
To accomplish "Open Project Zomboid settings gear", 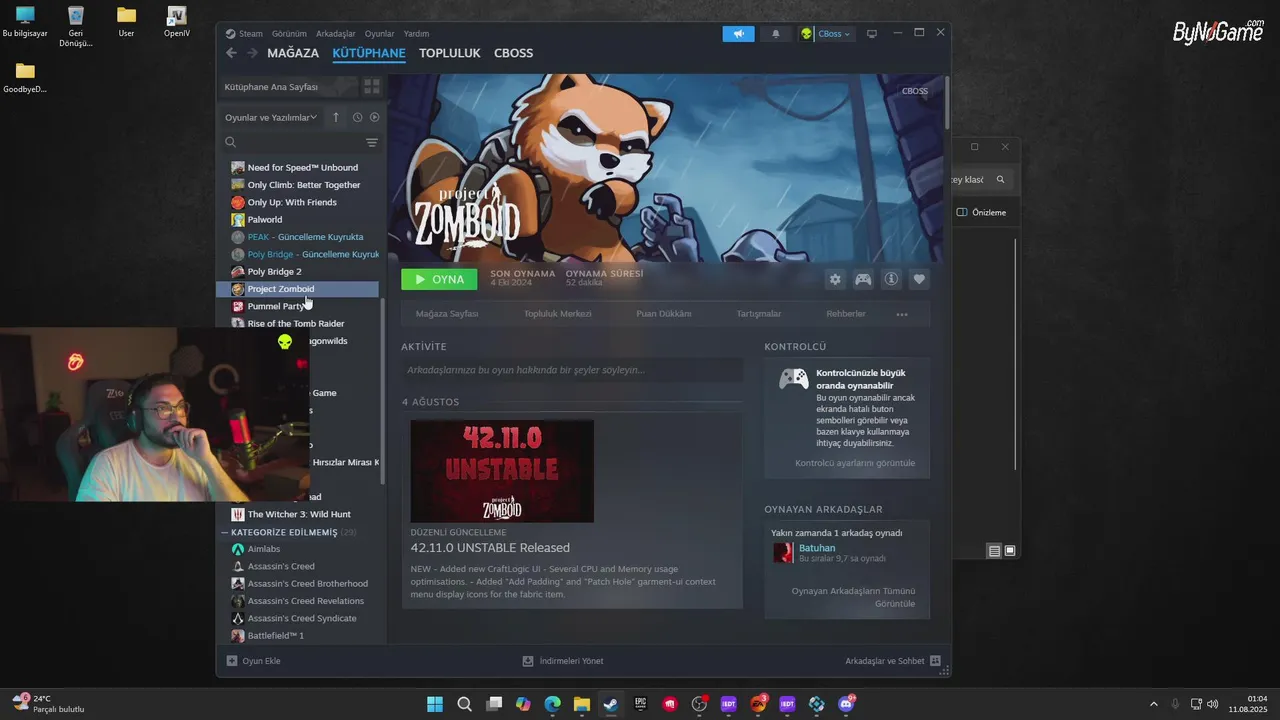I will (x=835, y=279).
